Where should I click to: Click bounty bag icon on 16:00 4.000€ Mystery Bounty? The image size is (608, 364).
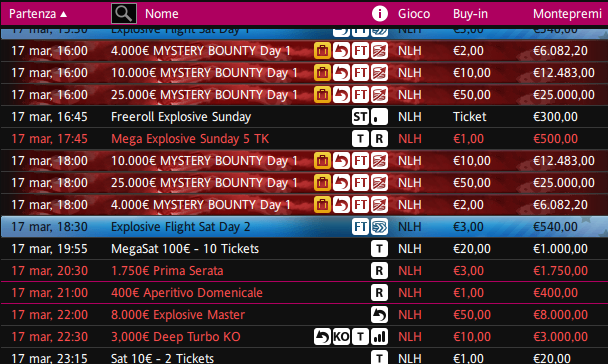pos(322,51)
